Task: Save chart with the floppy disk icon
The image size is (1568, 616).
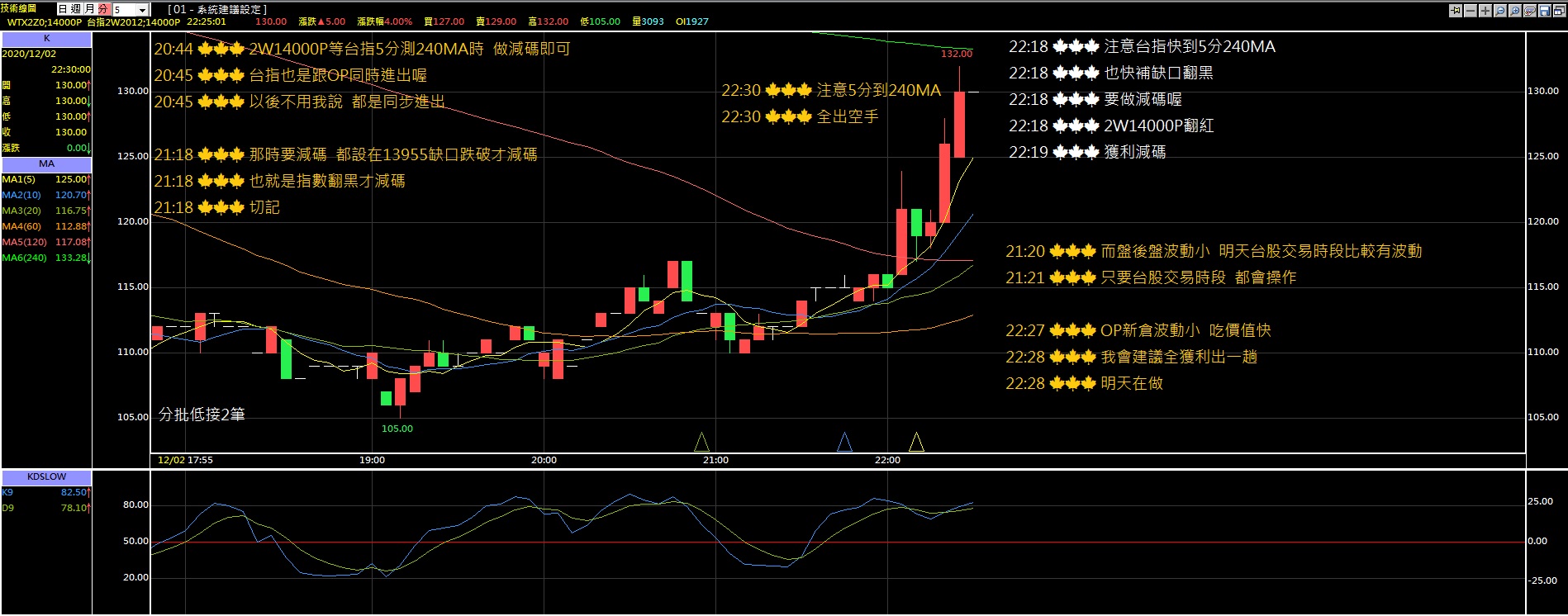Action: 1545,11
